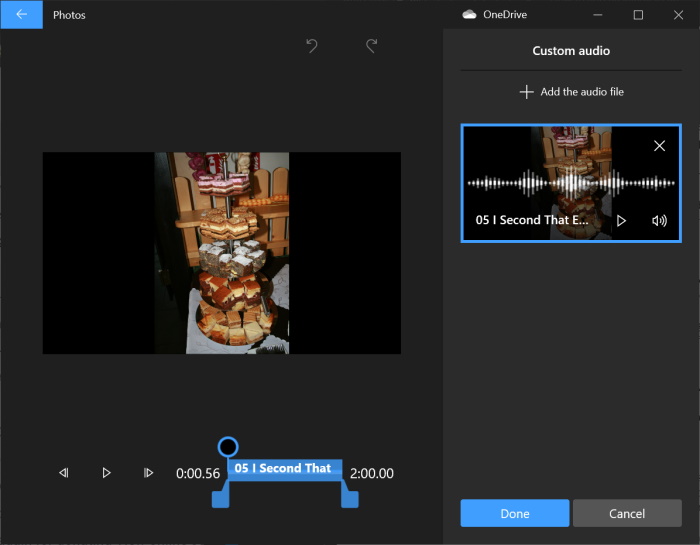
Task: Click the right trim handle of audio clip
Action: pos(349,497)
